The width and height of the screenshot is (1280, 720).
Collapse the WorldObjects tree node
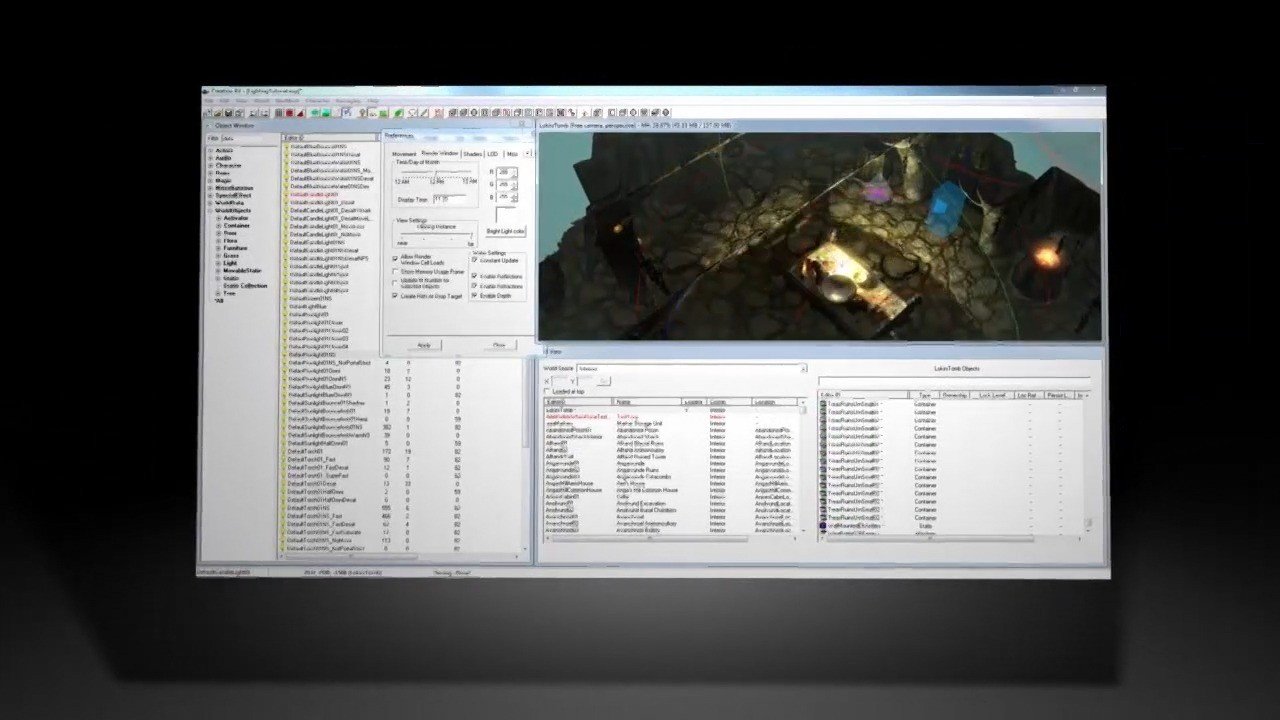pyautogui.click(x=210, y=211)
